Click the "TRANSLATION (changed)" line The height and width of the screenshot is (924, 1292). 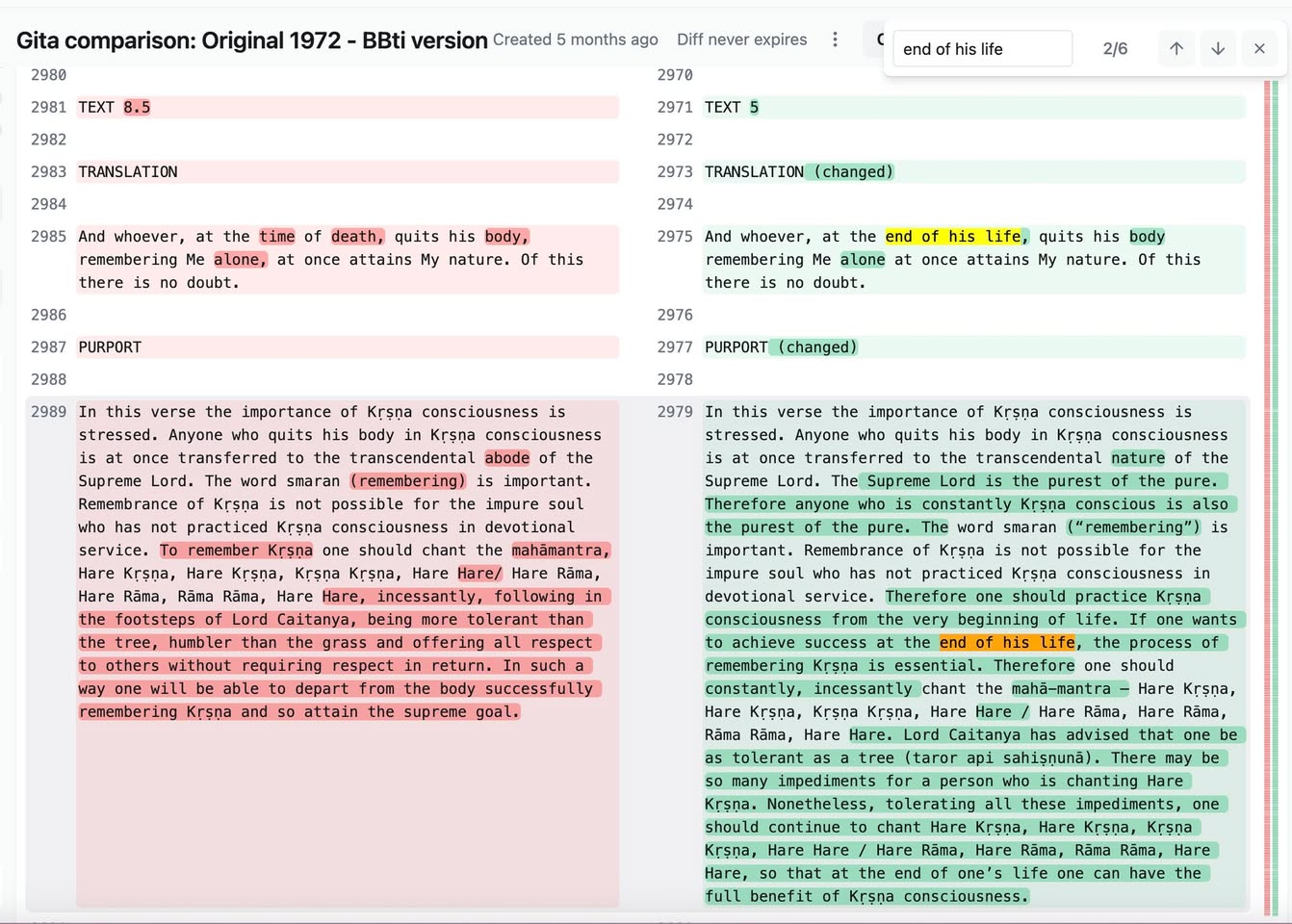pyautogui.click(x=799, y=171)
